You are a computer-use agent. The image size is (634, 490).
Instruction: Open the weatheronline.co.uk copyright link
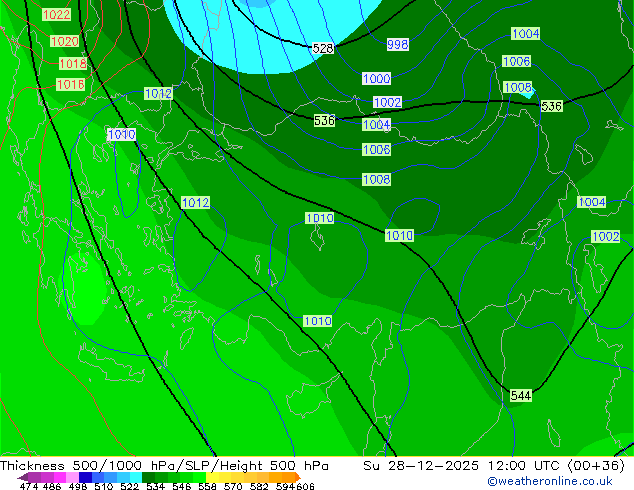[550, 481]
